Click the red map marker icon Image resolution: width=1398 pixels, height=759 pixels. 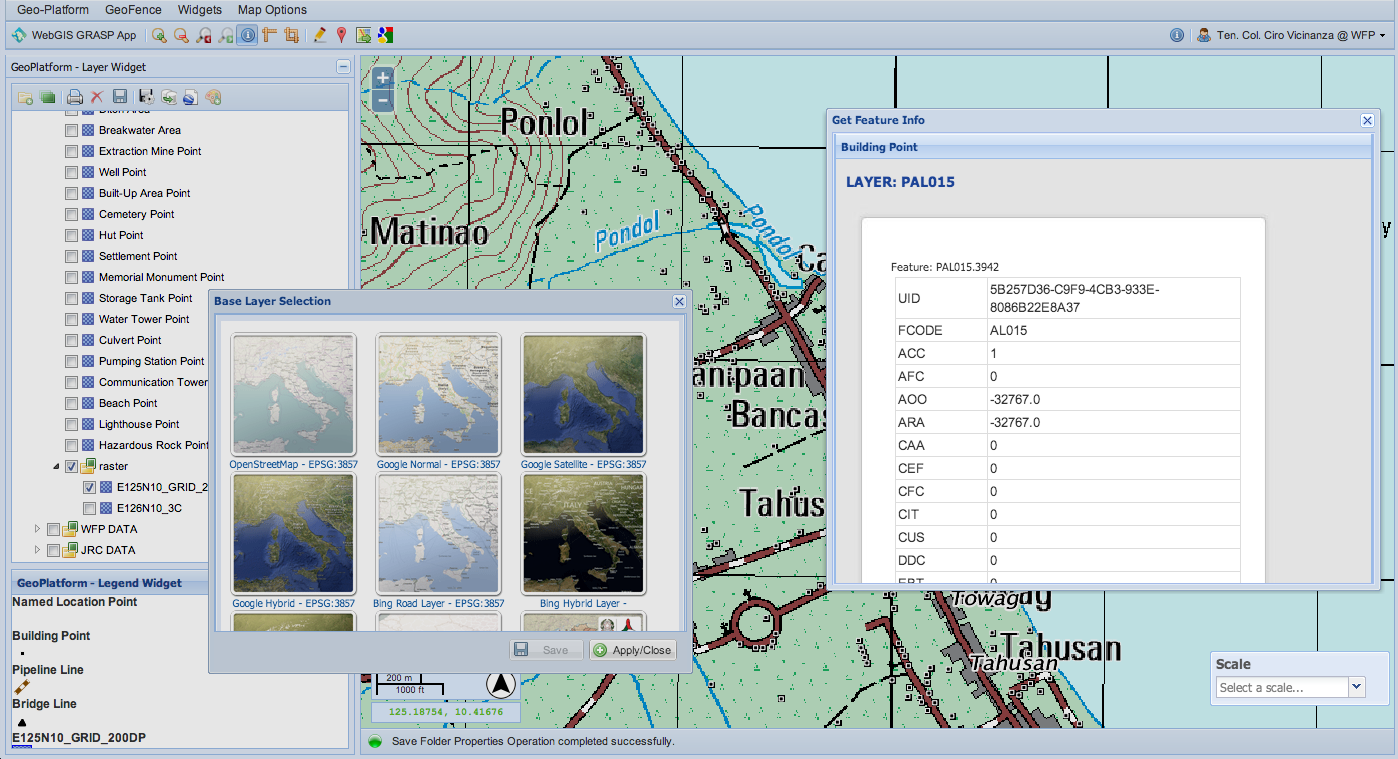(341, 35)
